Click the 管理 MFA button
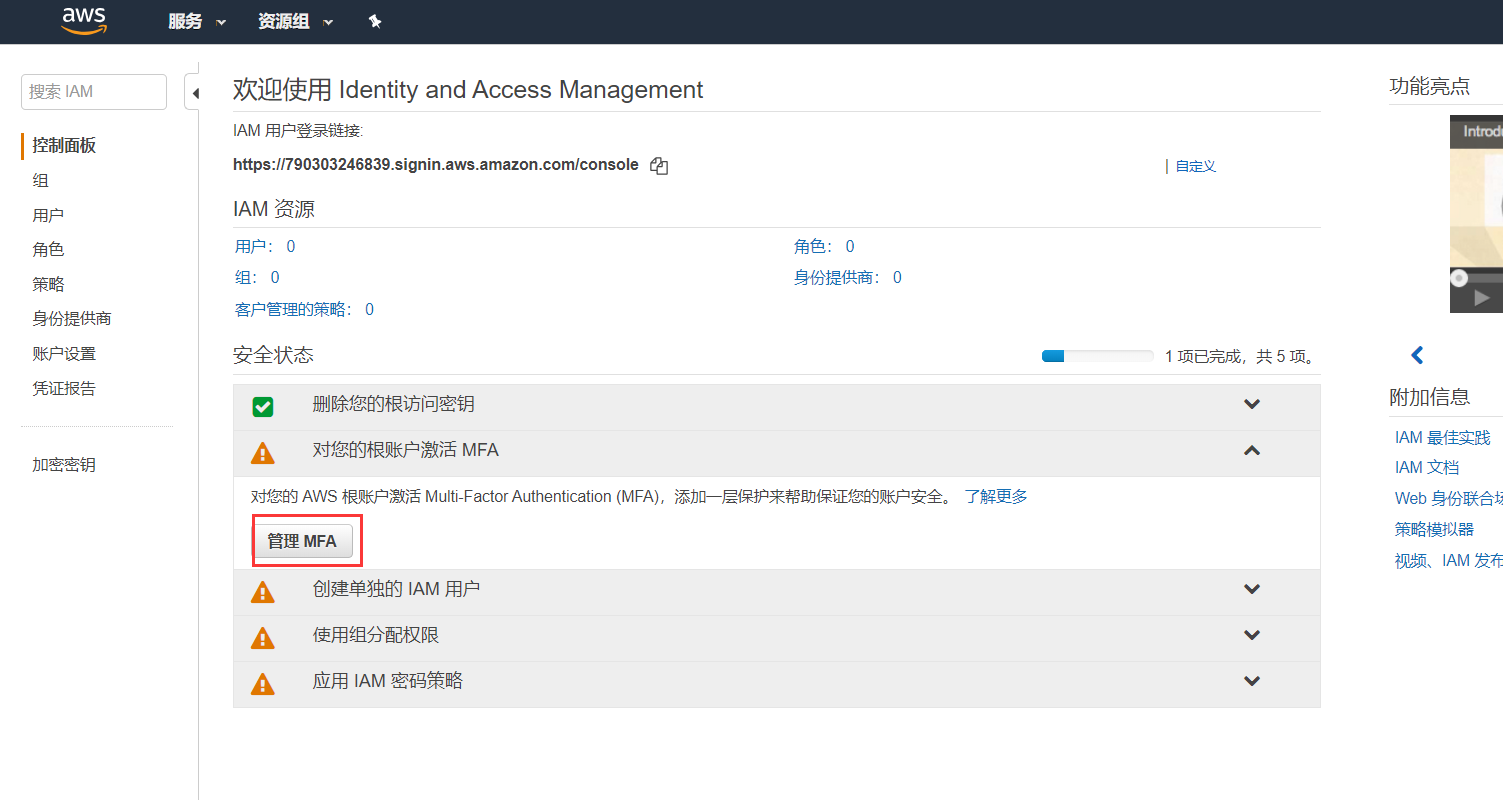Image resolution: width=1503 pixels, height=800 pixels. coord(302,541)
